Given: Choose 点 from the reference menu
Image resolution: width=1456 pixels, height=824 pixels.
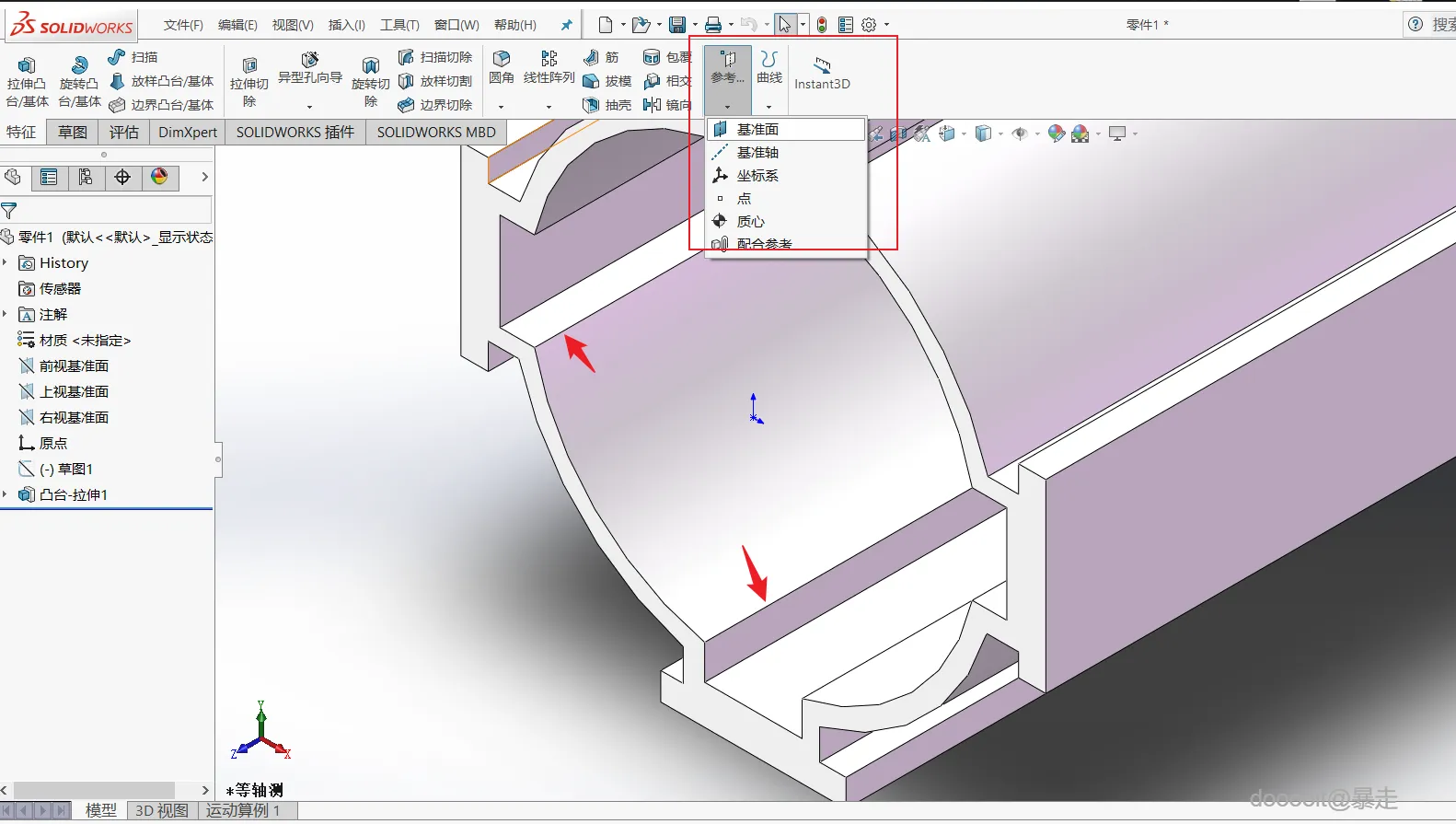Looking at the screenshot, I should coord(787,199).
